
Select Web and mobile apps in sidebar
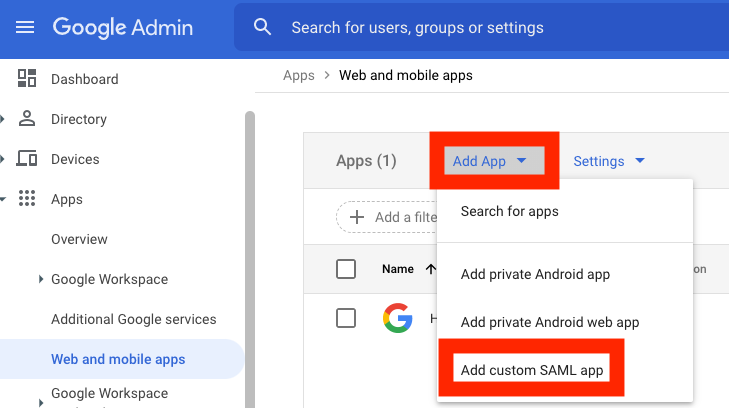[x=121, y=359]
